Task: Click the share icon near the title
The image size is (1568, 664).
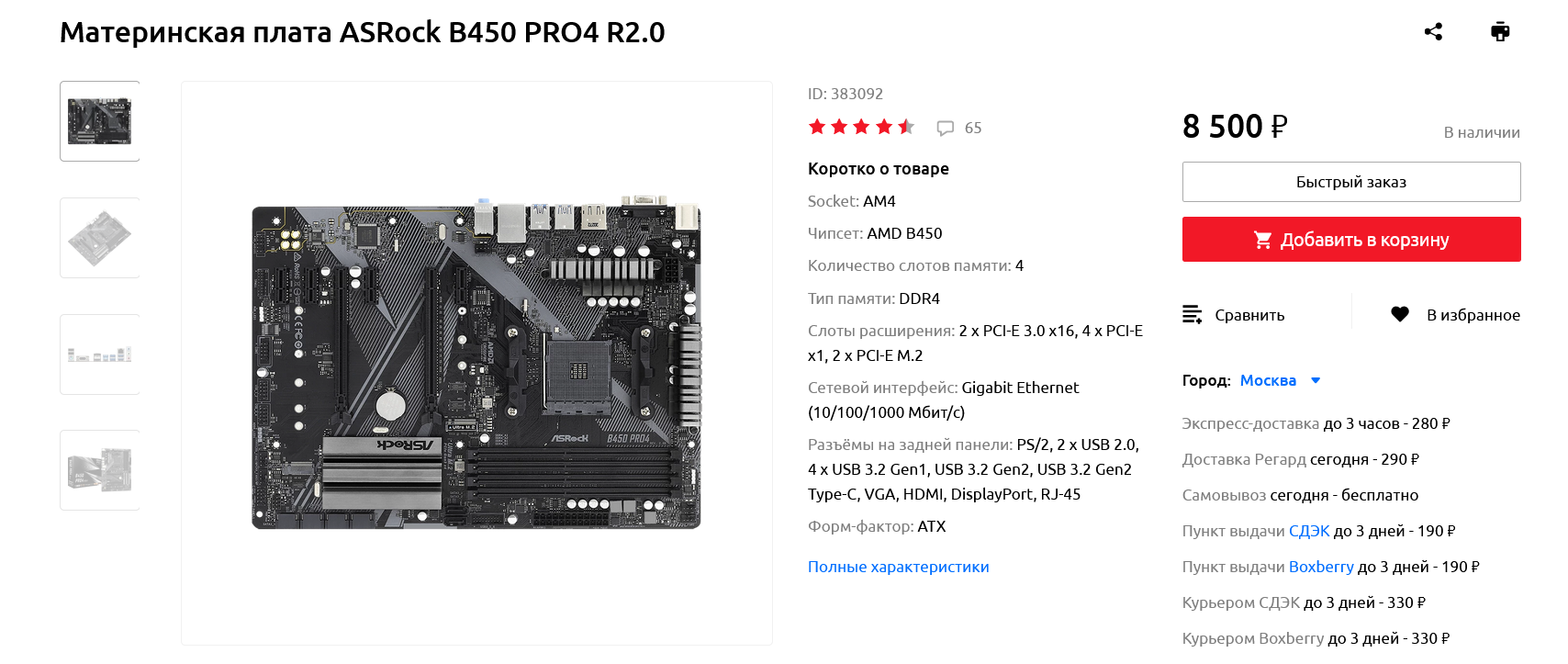Action: pyautogui.click(x=1433, y=32)
